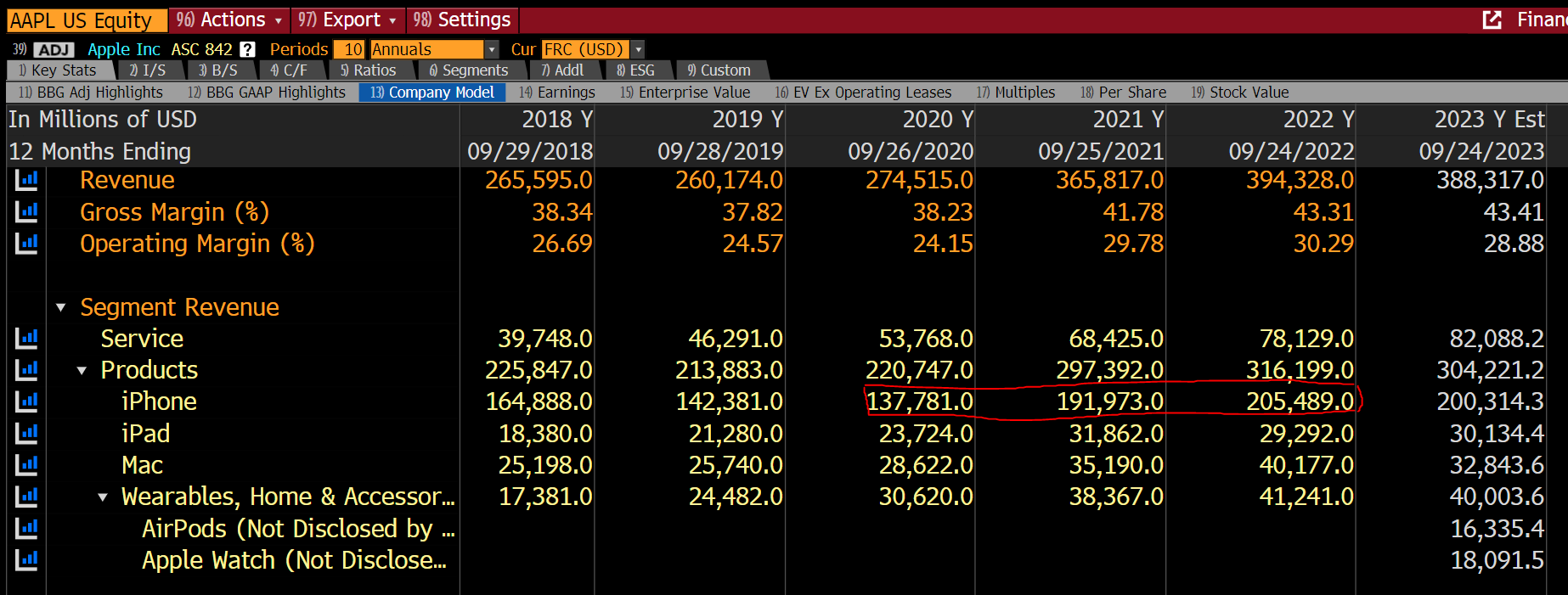Switch to the Custom tab

pyautogui.click(x=719, y=70)
